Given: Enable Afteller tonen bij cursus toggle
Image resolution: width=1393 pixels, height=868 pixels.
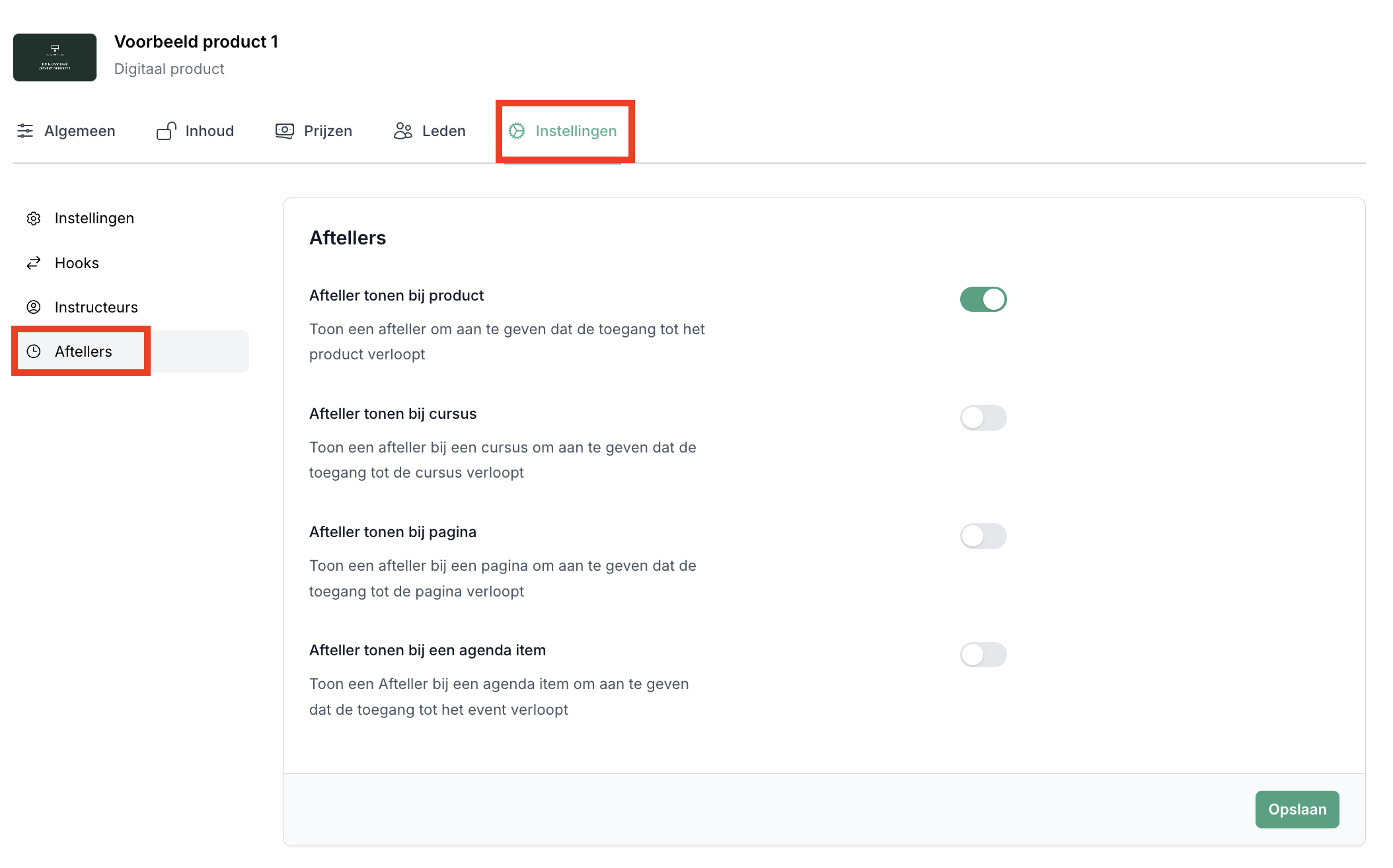Looking at the screenshot, I should (x=983, y=417).
